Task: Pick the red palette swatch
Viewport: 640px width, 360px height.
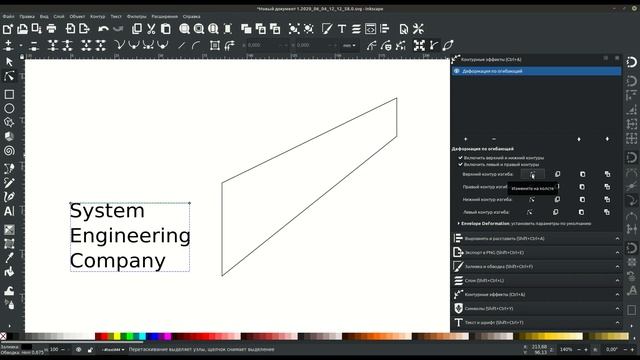Action: (x=104, y=336)
